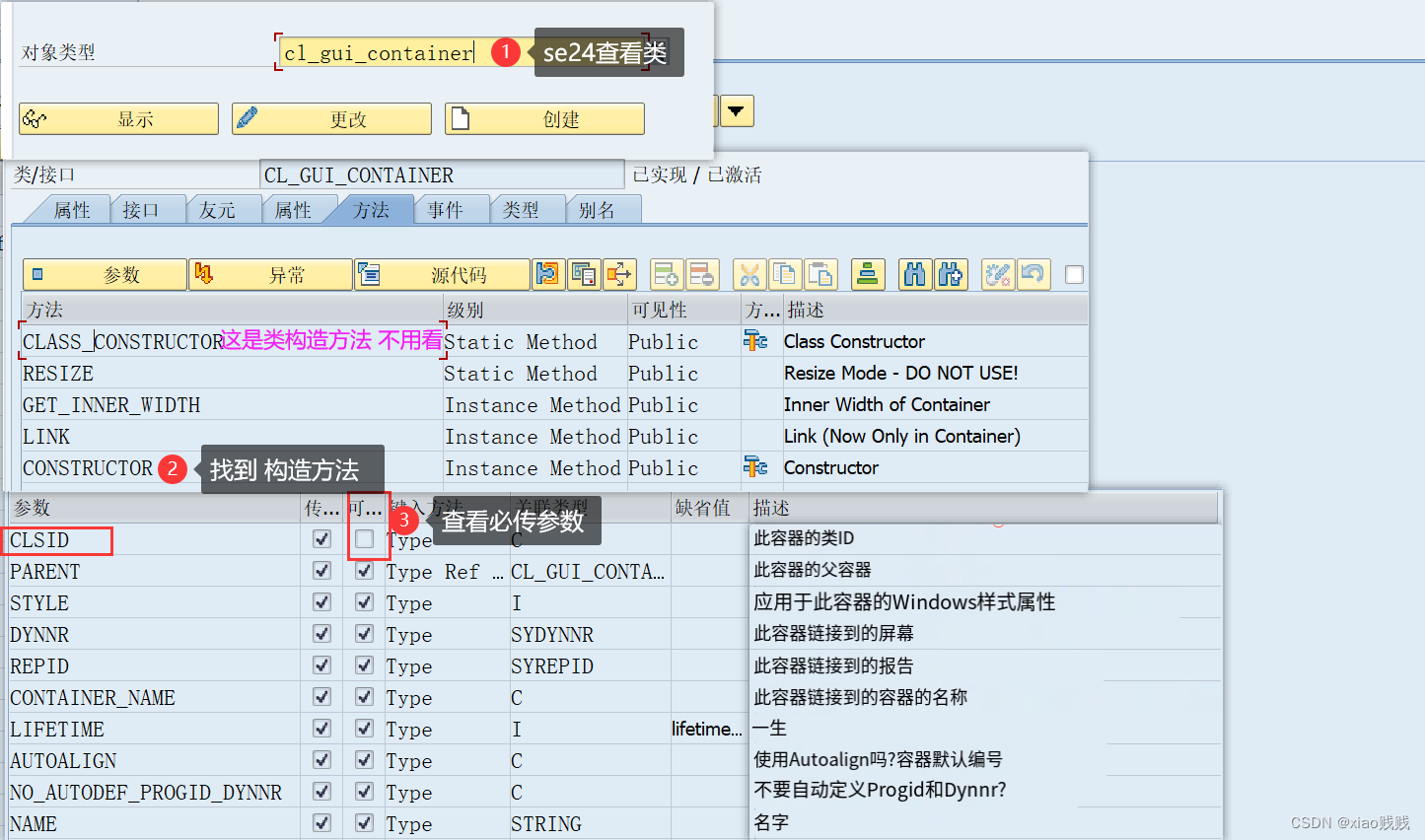
Task: Click the 方法 column header
Action: click(233, 310)
